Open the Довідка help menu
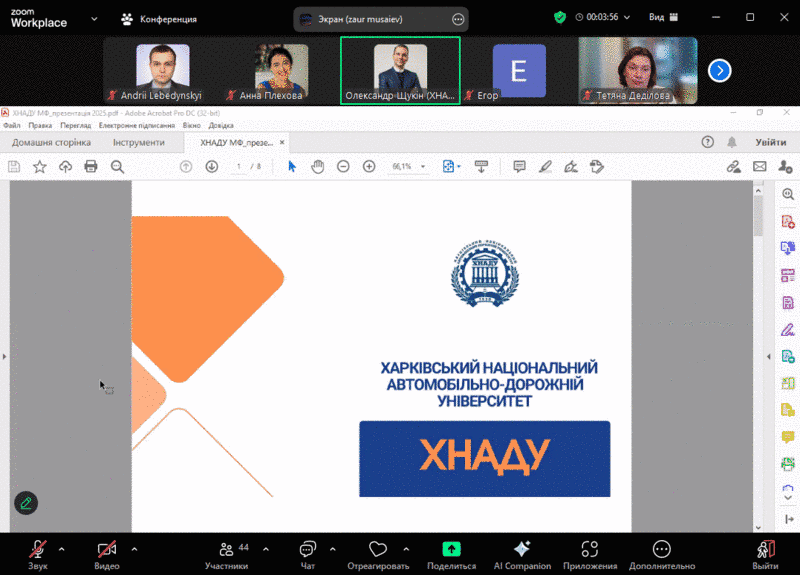 [221, 126]
